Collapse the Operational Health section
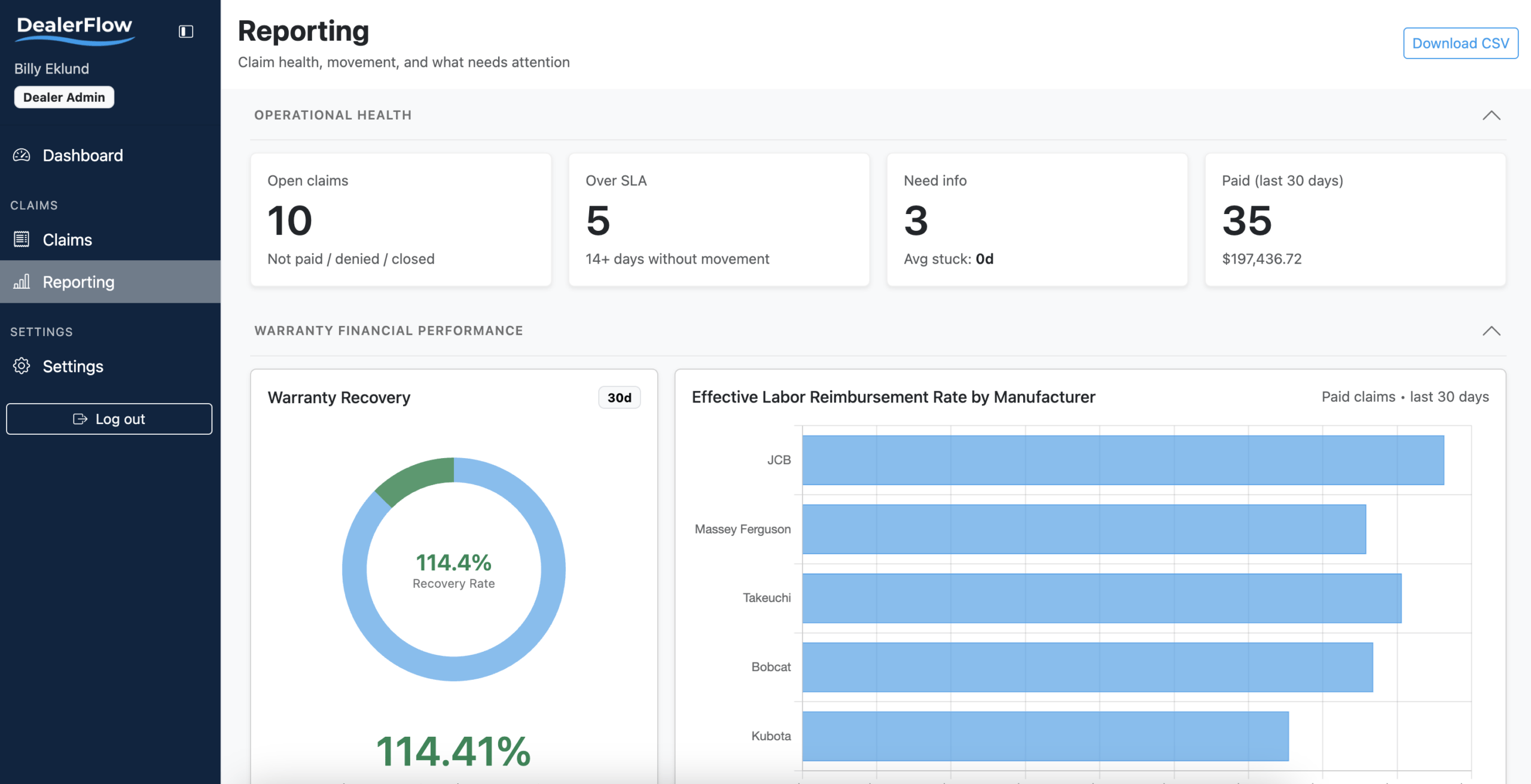 (x=1491, y=115)
